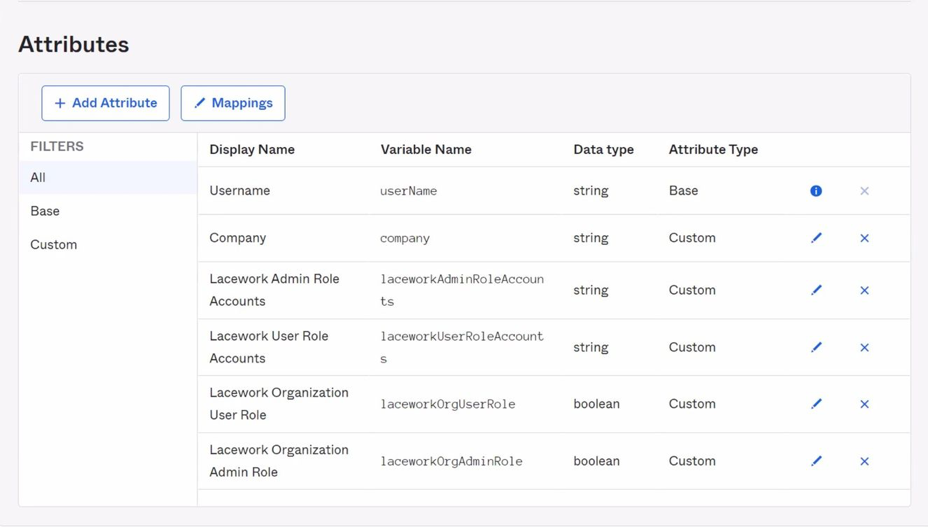
Task: Remove Lacework Organization User Role attribute
Action: (864, 404)
